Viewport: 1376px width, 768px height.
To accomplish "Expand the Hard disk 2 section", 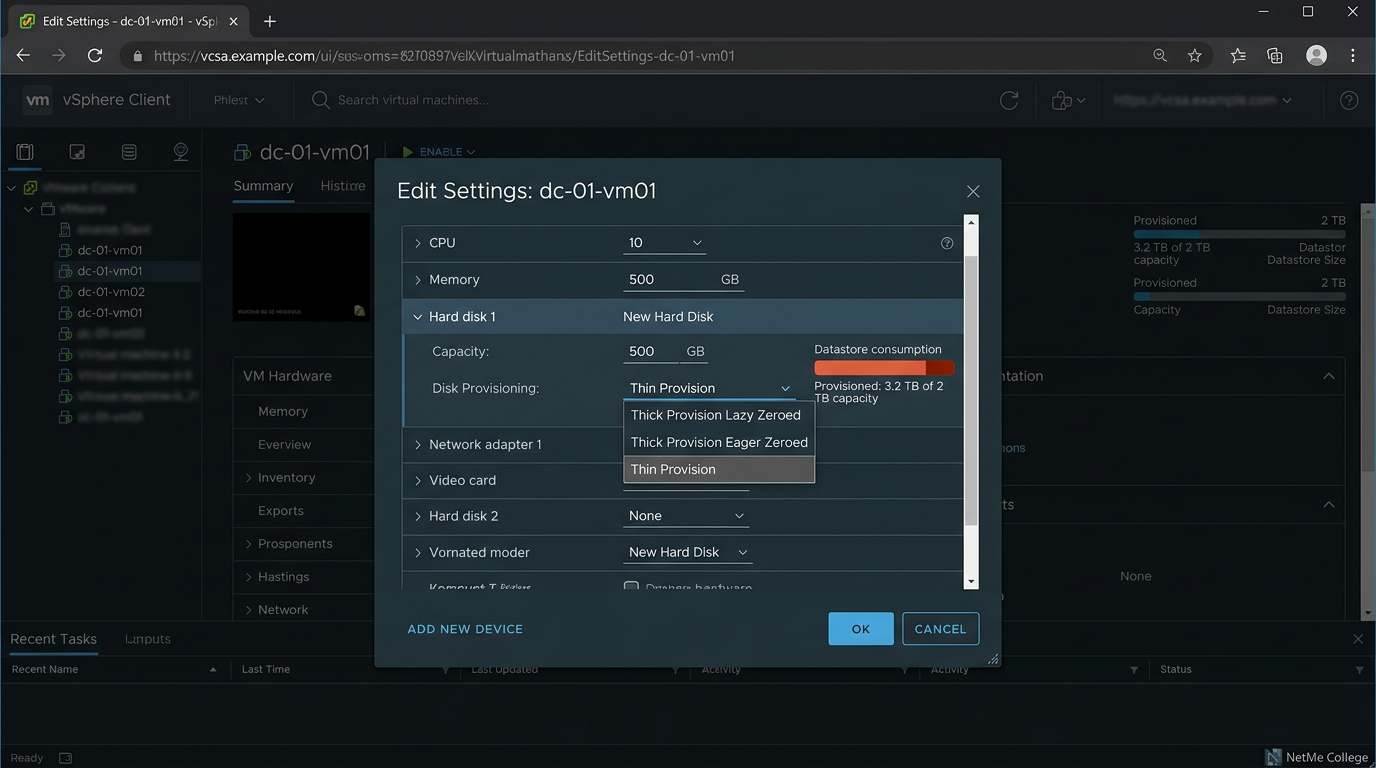I will pos(418,516).
